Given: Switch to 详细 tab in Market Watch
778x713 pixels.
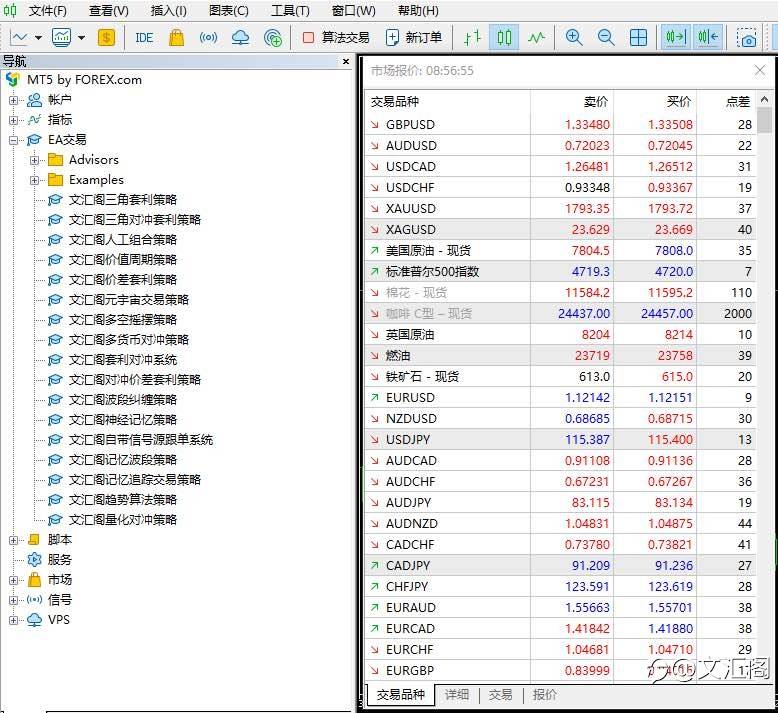Looking at the screenshot, I should tap(456, 695).
